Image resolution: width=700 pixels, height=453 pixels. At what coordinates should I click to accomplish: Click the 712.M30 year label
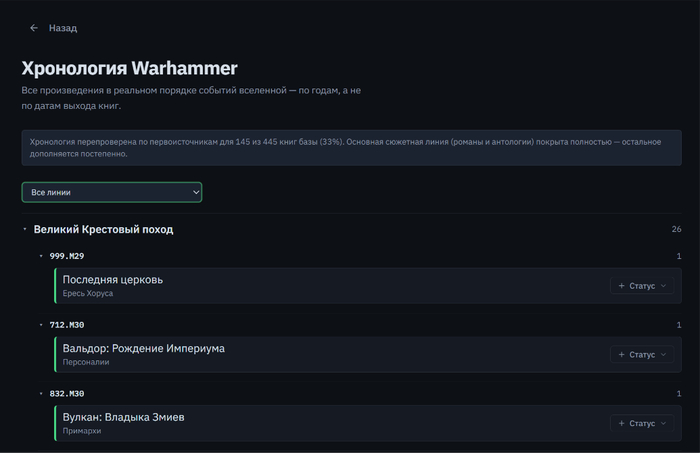coord(67,325)
